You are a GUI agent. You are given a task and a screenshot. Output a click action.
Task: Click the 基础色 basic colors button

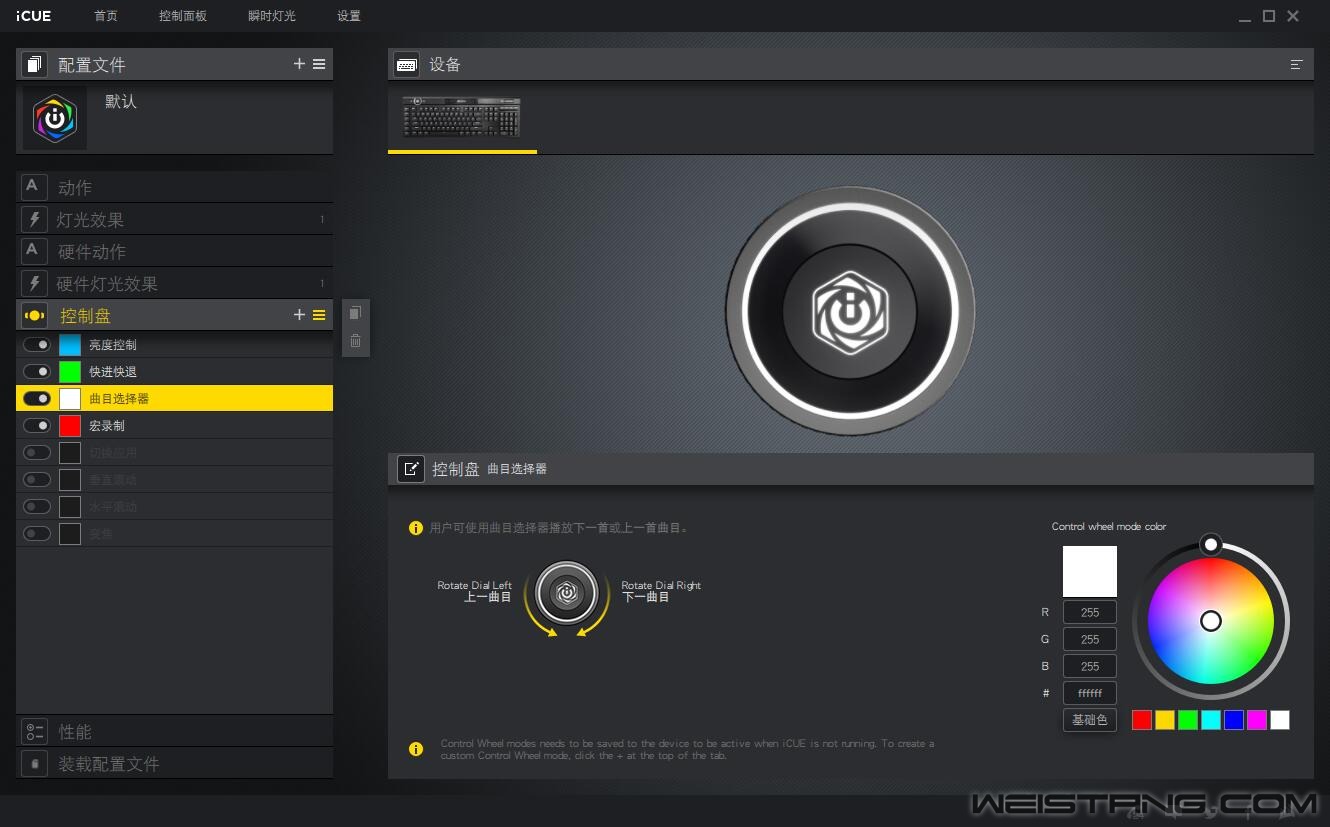click(1090, 719)
